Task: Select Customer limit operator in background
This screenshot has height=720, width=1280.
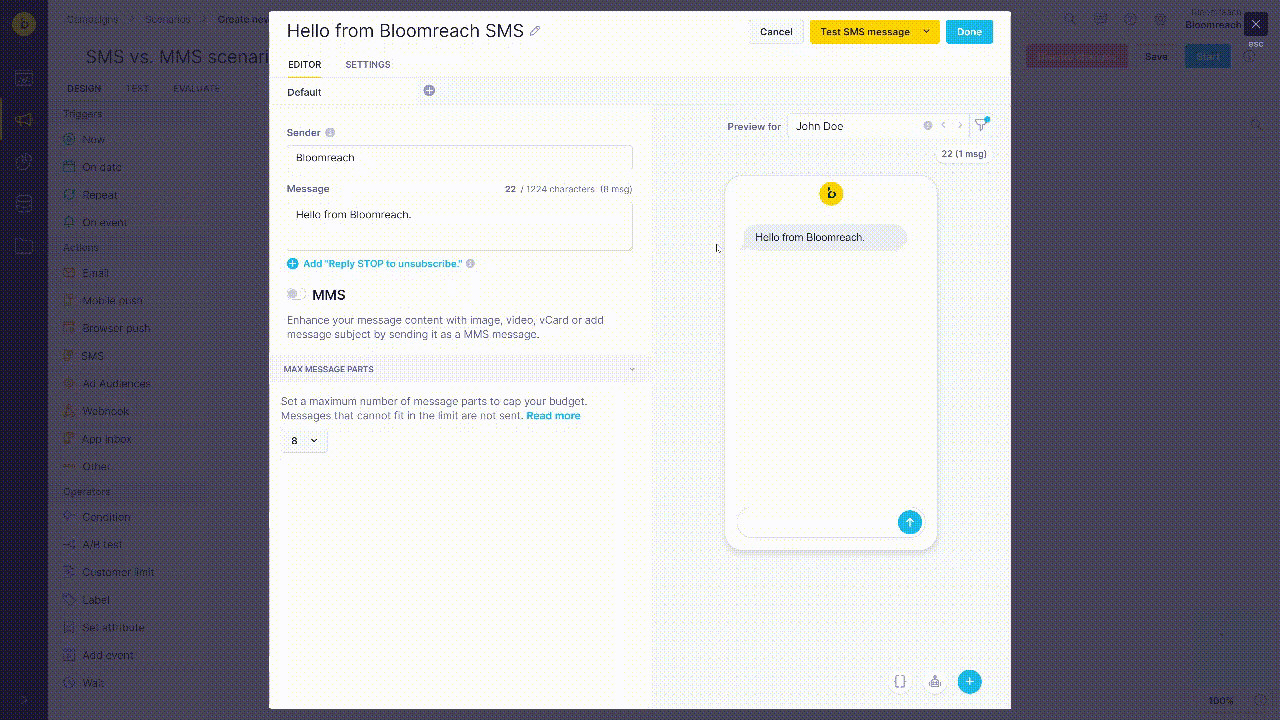Action: 108,573
